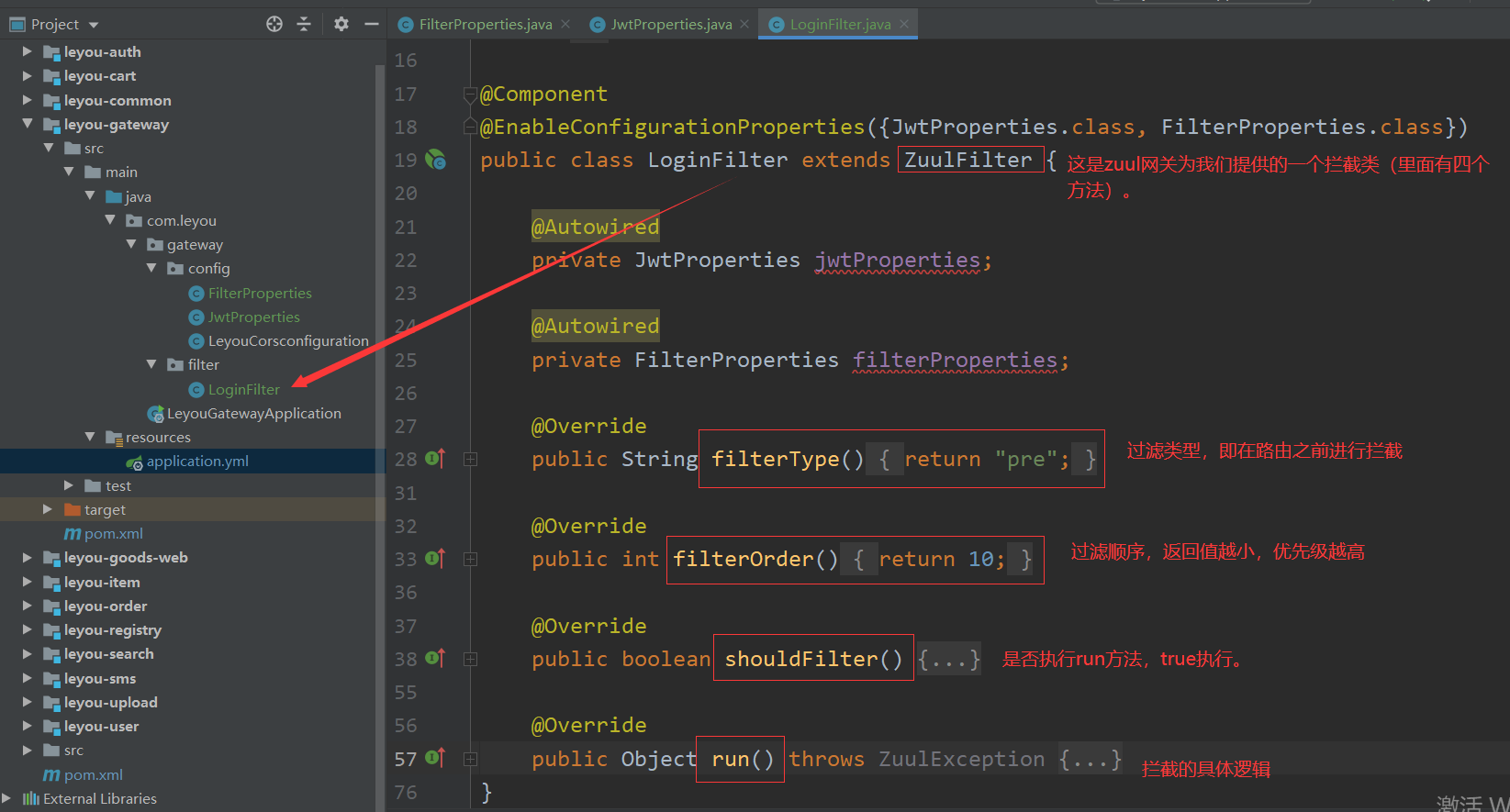Collapse the main folder
The height and width of the screenshot is (812, 1510).
[69, 172]
